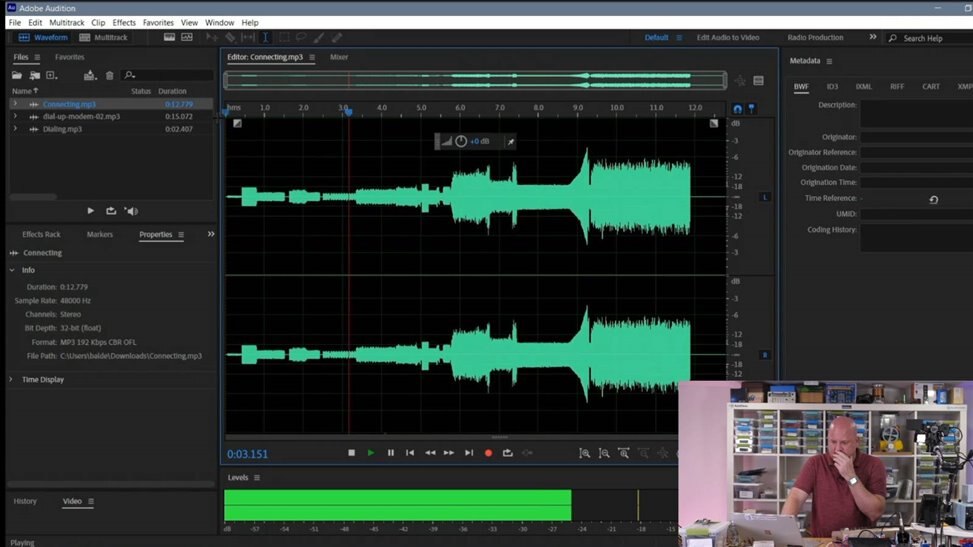973x547 pixels.
Task: Click the Record button in transport
Action: pos(488,453)
